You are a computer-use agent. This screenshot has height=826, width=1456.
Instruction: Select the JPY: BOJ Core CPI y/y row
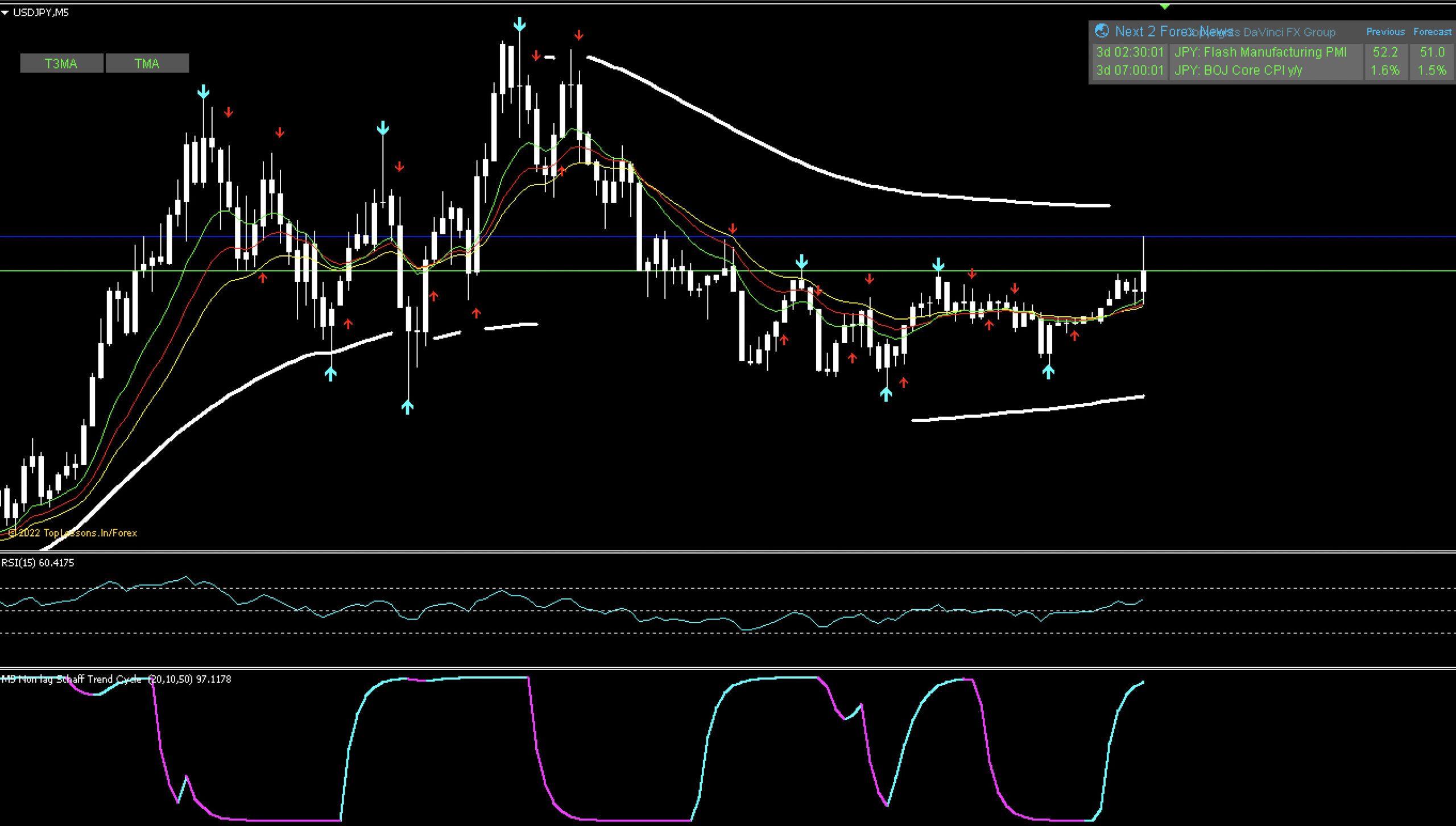[1238, 71]
